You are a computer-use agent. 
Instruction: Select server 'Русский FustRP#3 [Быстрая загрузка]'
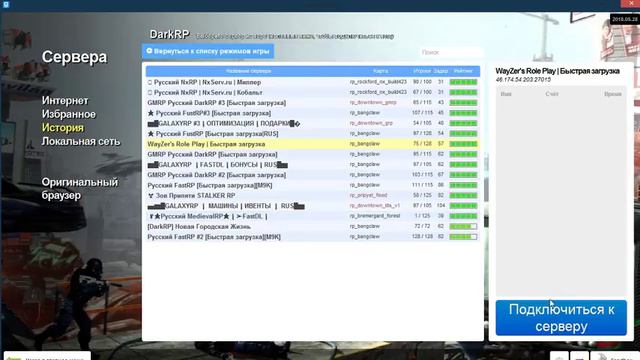tap(313, 113)
